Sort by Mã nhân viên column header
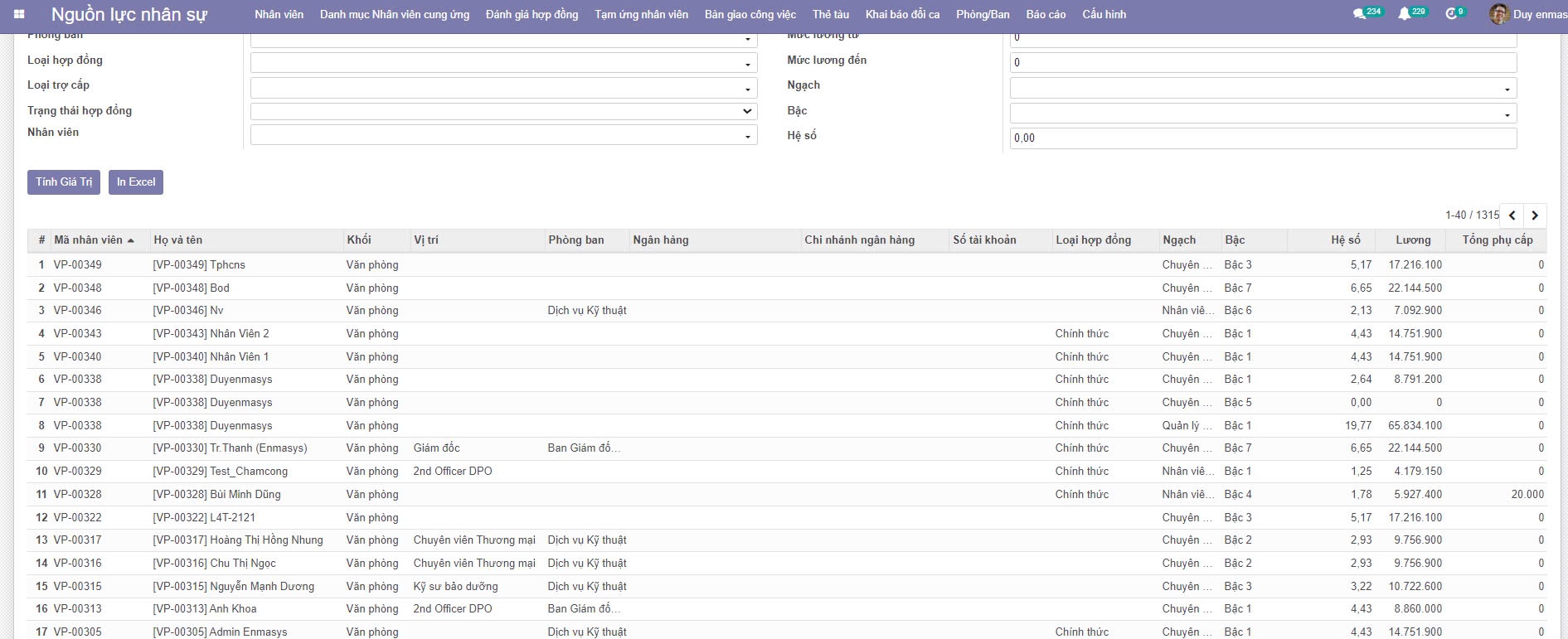Screen dimensions: 1568x639 pyautogui.click(x=88, y=240)
